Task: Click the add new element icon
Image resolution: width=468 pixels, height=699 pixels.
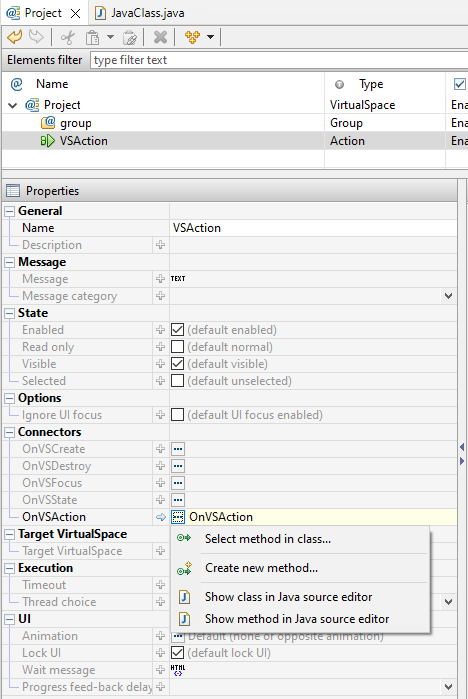Action: pyautogui.click(x=193, y=37)
